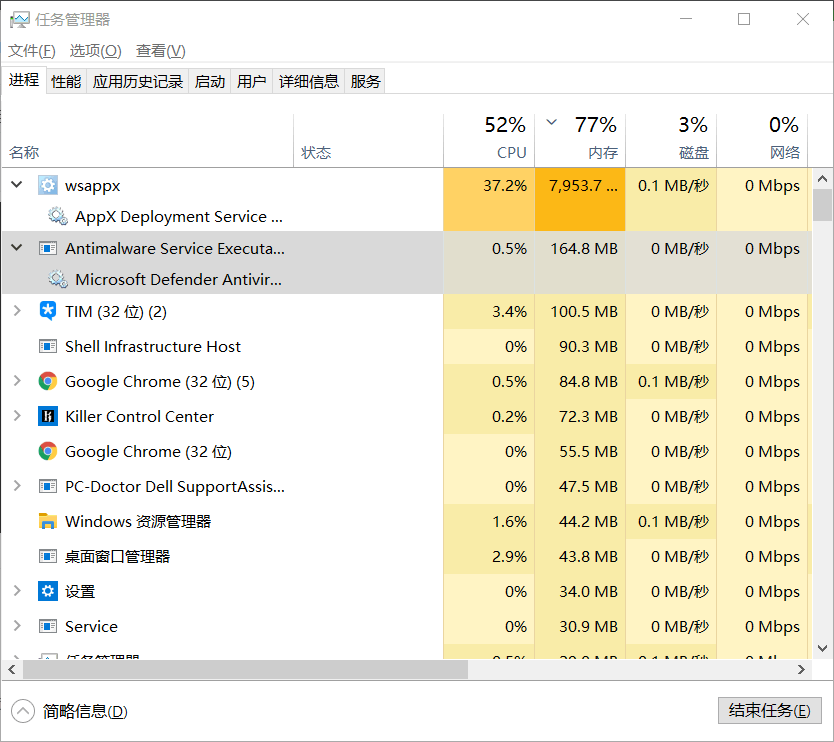834x742 pixels.
Task: Click the AppX Deployment Service icon
Action: point(57,216)
